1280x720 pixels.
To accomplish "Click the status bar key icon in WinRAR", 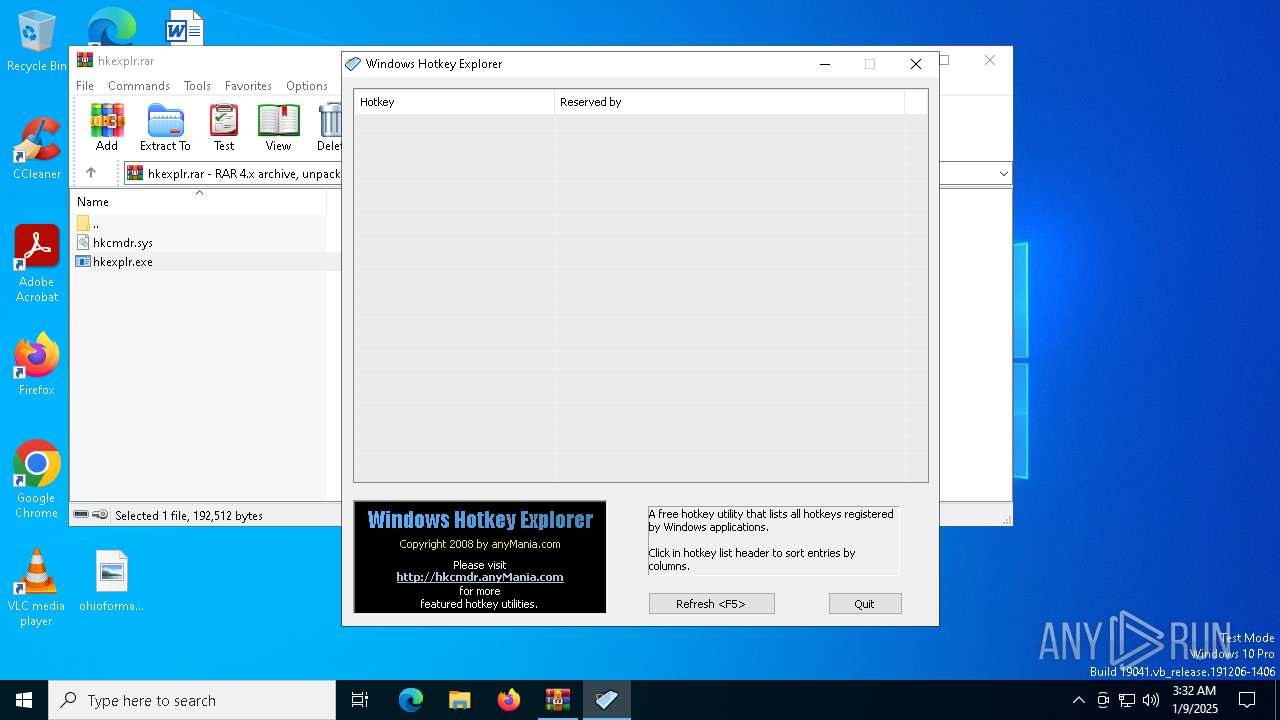I will [100, 515].
